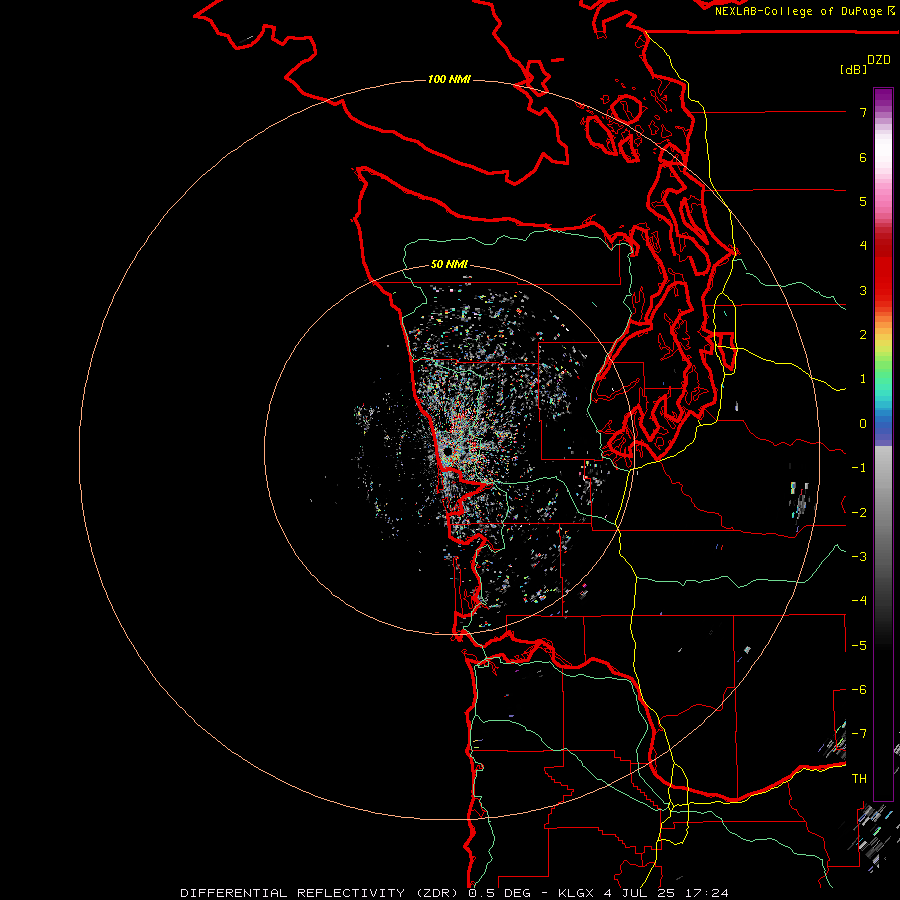This screenshot has height=900, width=900.
Task: Click the 50 NMI range ring label
Action: pyautogui.click(x=449, y=264)
